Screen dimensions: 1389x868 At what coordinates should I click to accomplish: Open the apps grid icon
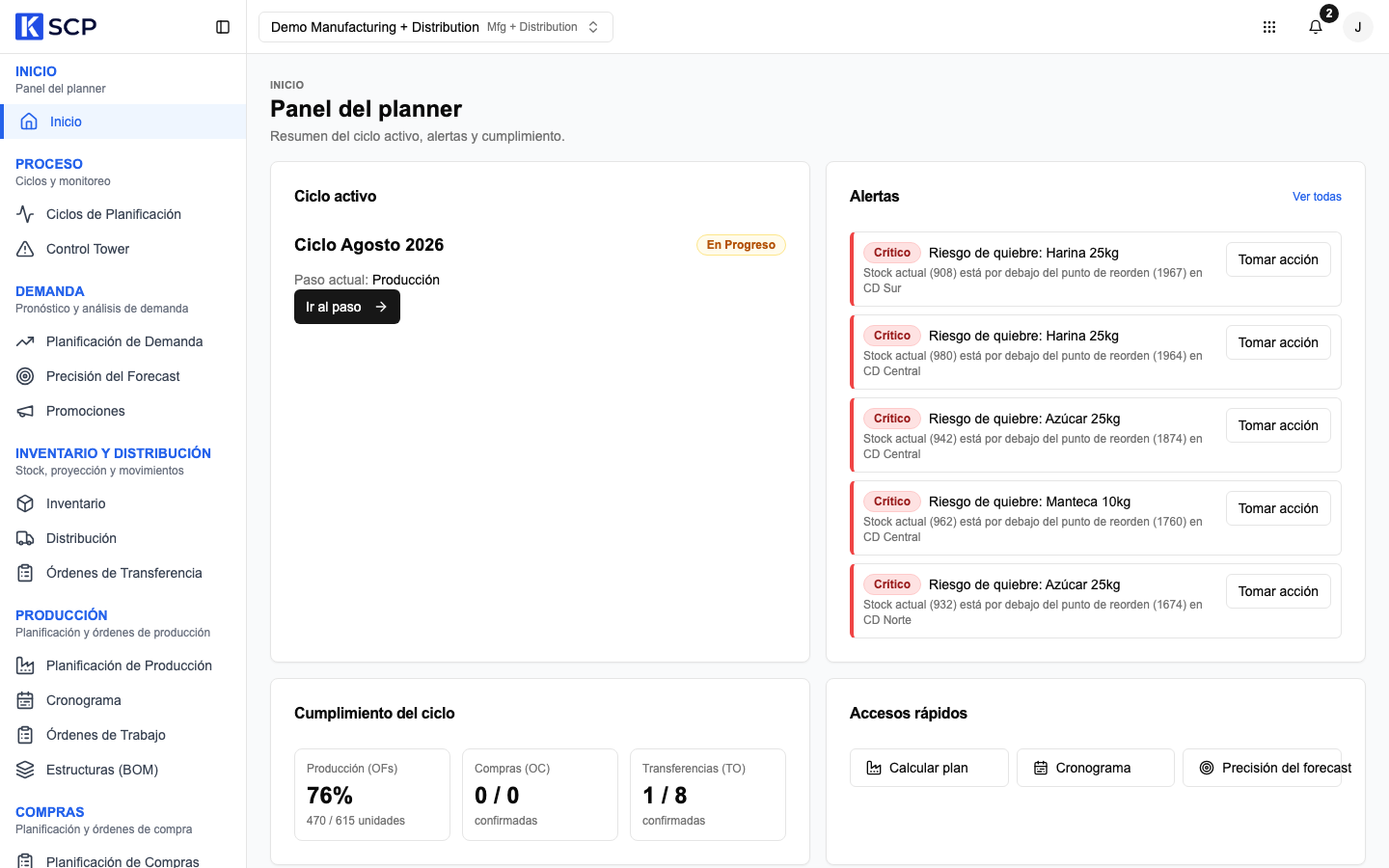pyautogui.click(x=1269, y=27)
